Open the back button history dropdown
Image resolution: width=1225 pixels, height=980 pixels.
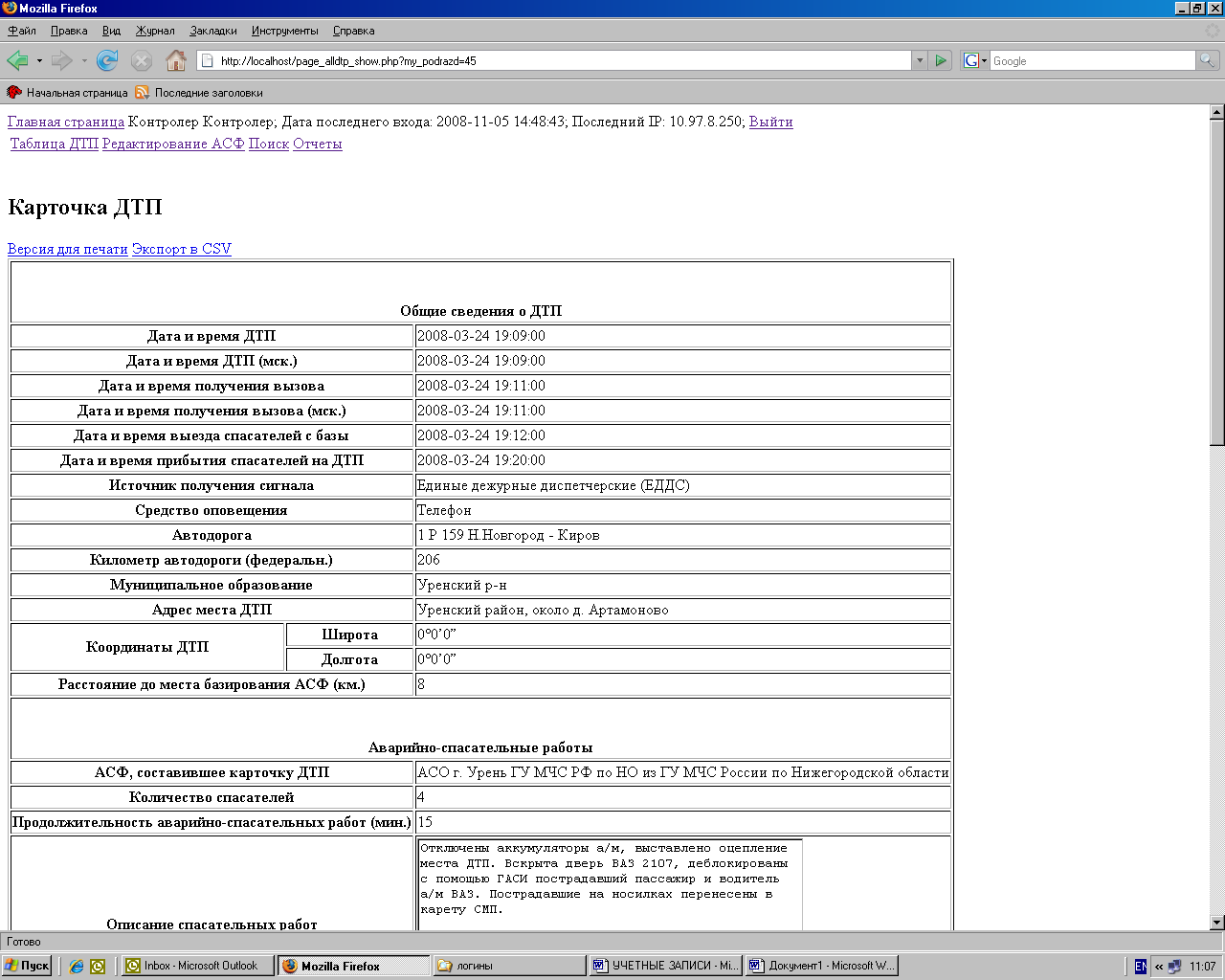39,61
